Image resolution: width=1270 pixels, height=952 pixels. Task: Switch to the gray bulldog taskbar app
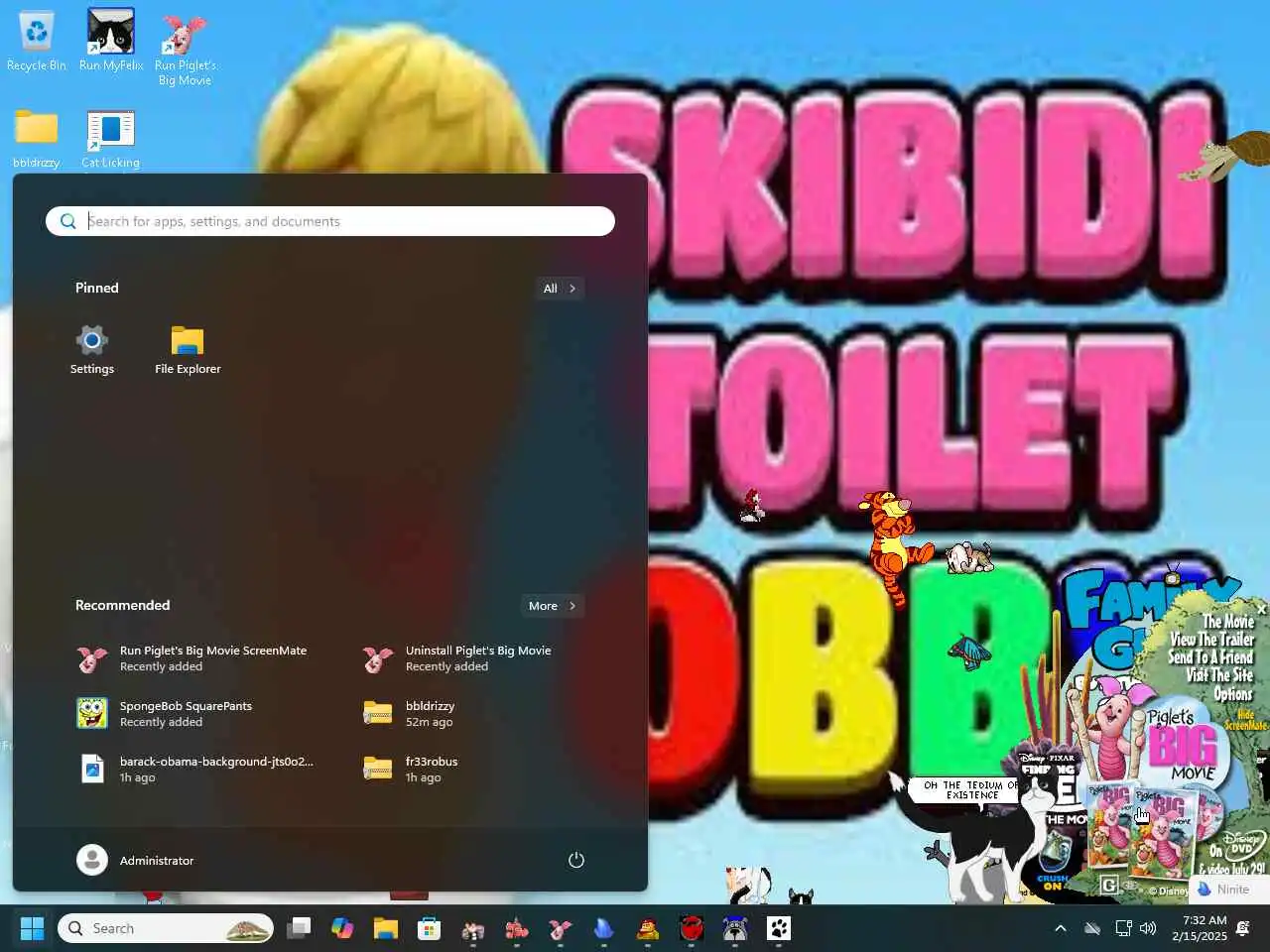(735, 928)
